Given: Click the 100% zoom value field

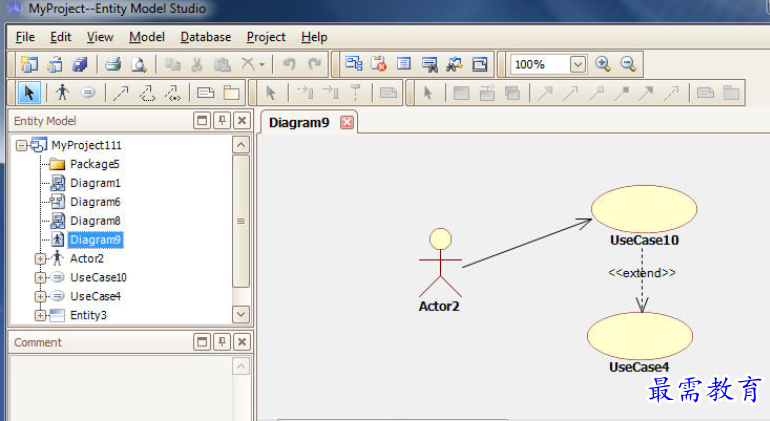Looking at the screenshot, I should point(540,64).
